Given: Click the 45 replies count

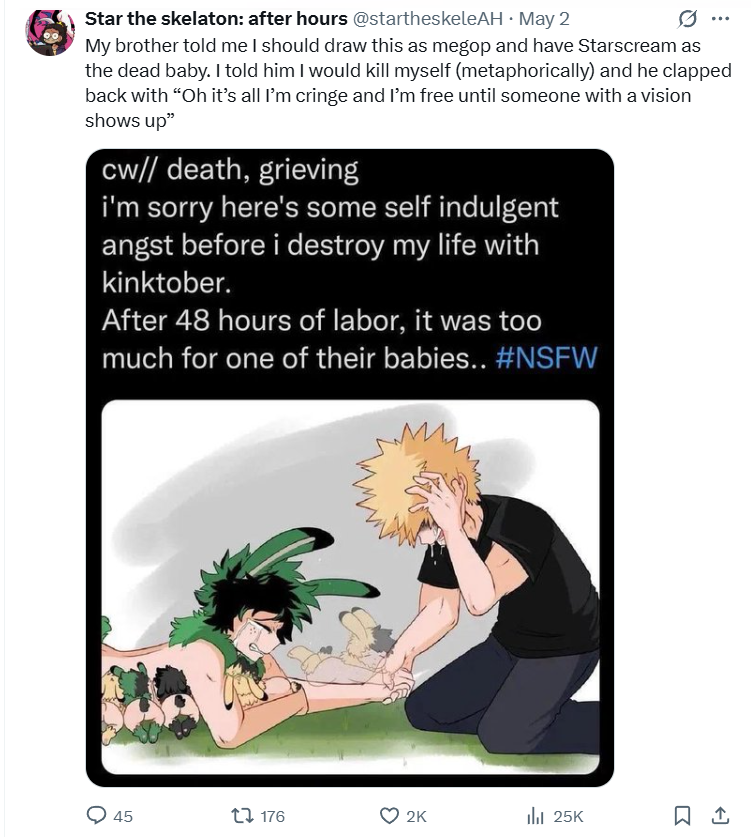Looking at the screenshot, I should (x=123, y=816).
